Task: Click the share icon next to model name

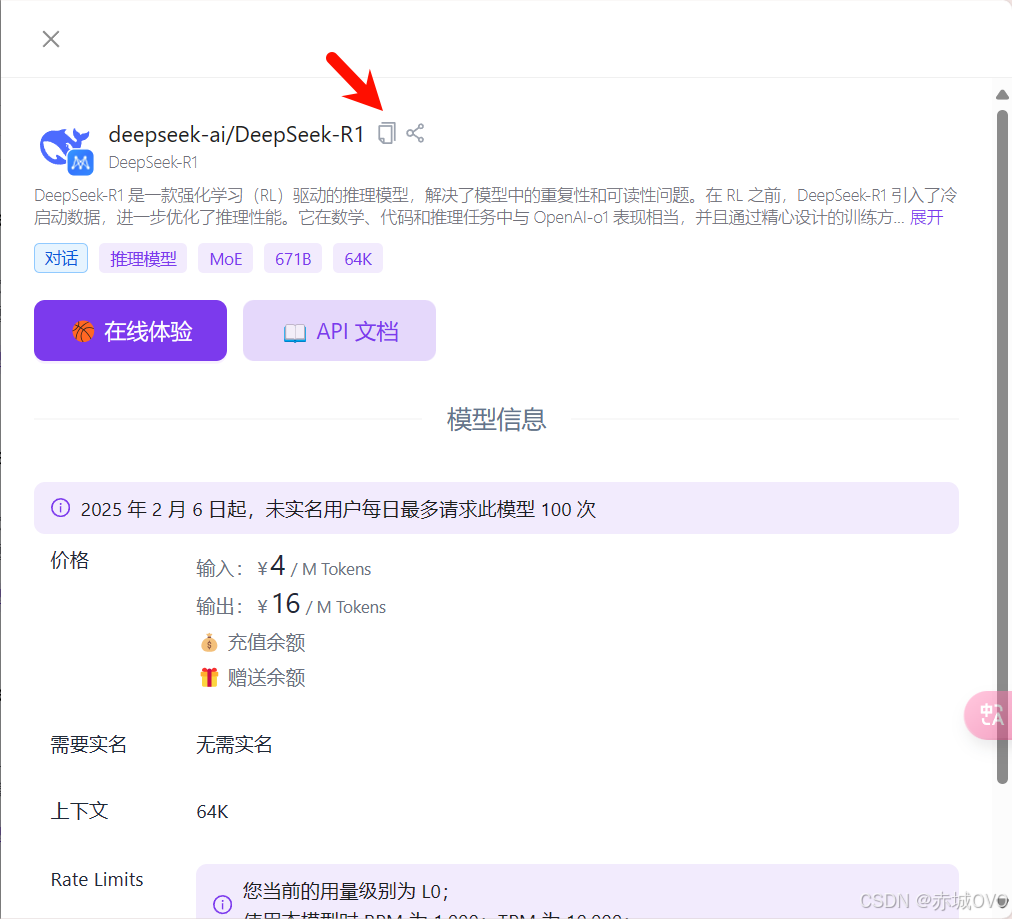Action: point(415,133)
